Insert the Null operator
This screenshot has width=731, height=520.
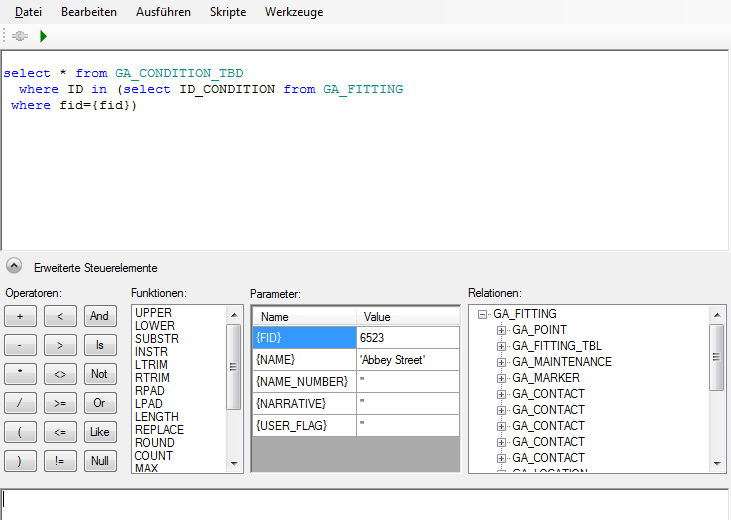(x=99, y=461)
